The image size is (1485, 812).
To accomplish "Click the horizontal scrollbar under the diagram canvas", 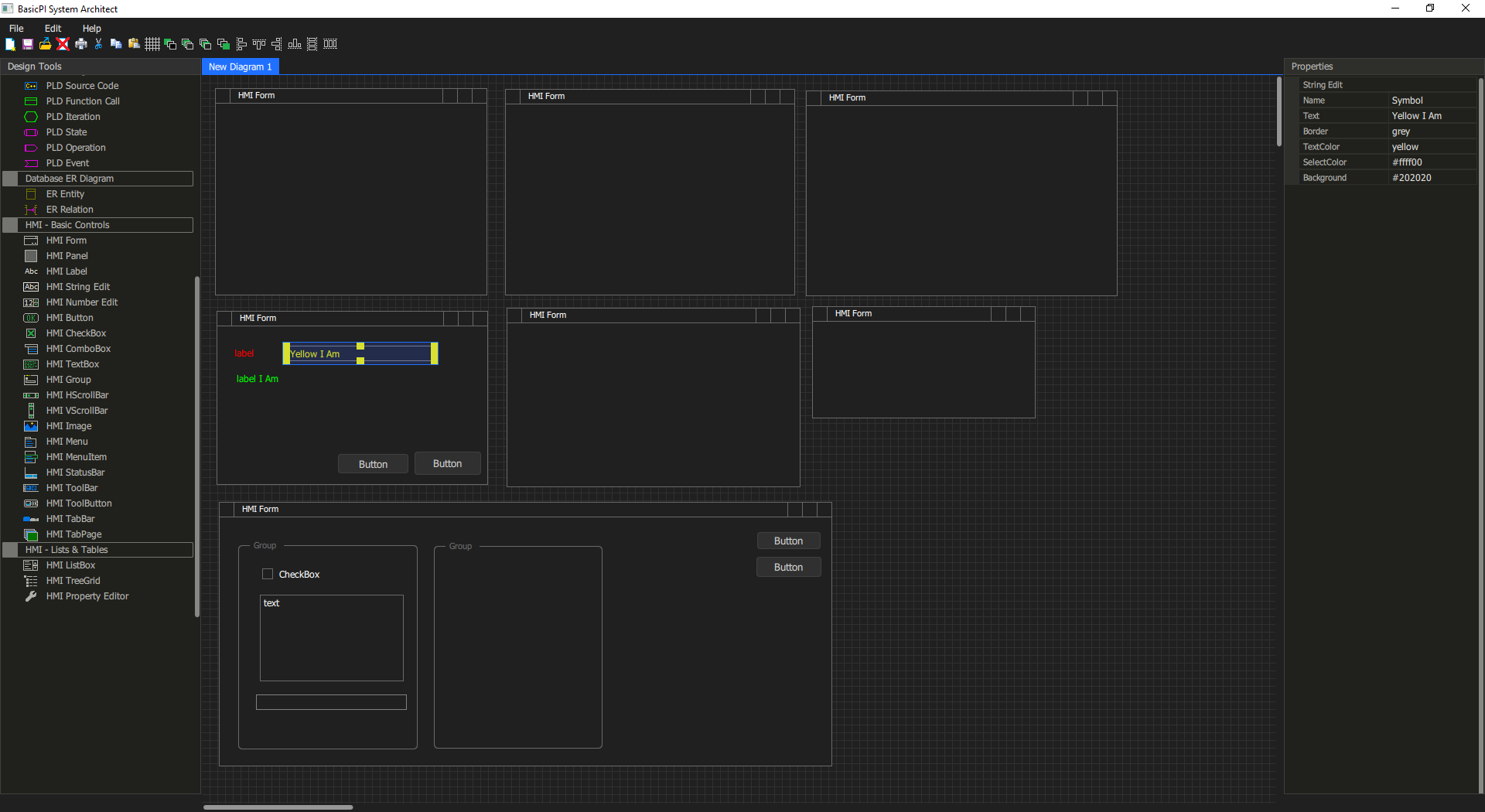I will click(x=278, y=807).
